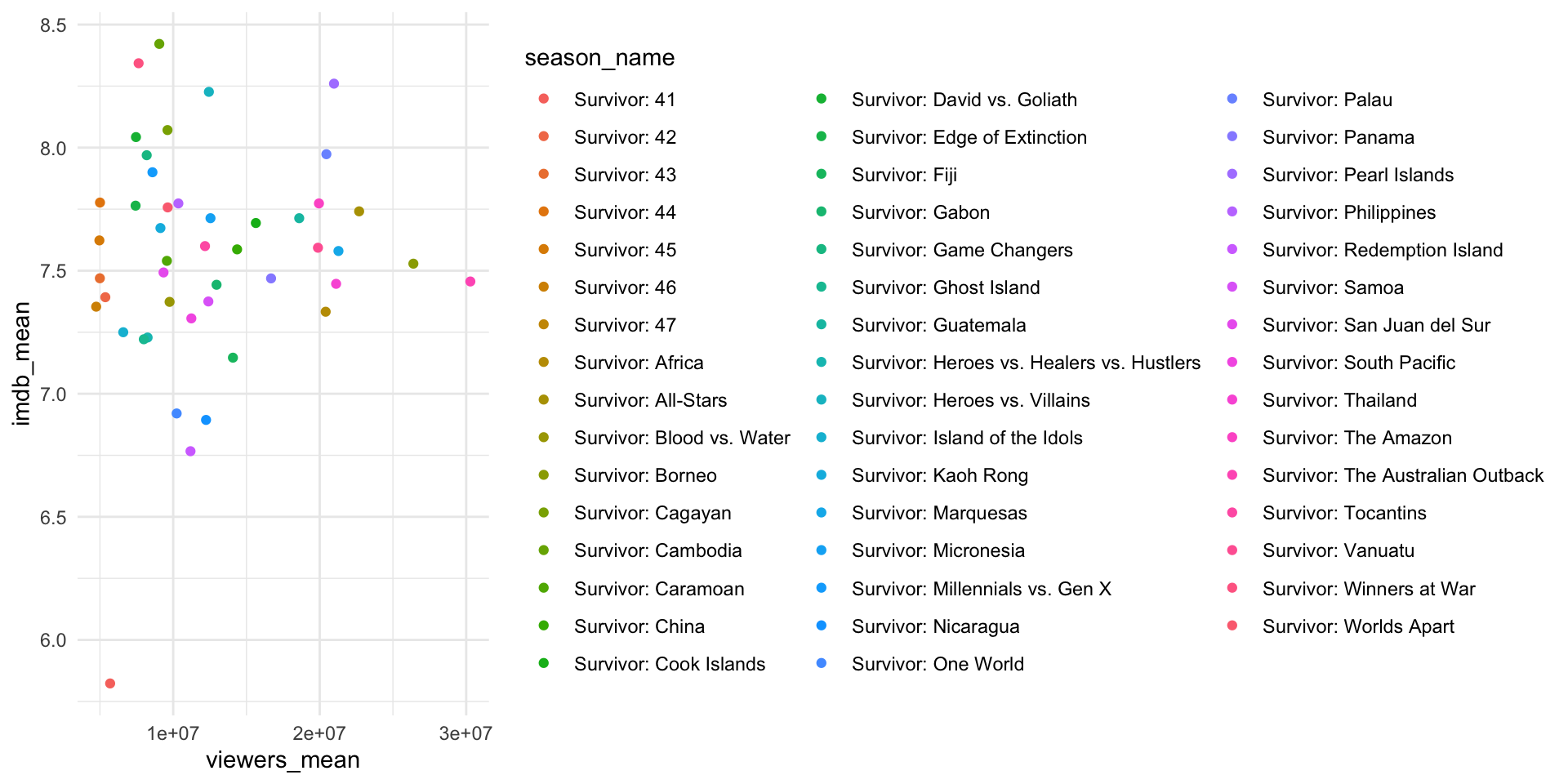Click the Survivor: Fiji legend color dot
Screen dimensions: 1568x784
[x=822, y=174]
